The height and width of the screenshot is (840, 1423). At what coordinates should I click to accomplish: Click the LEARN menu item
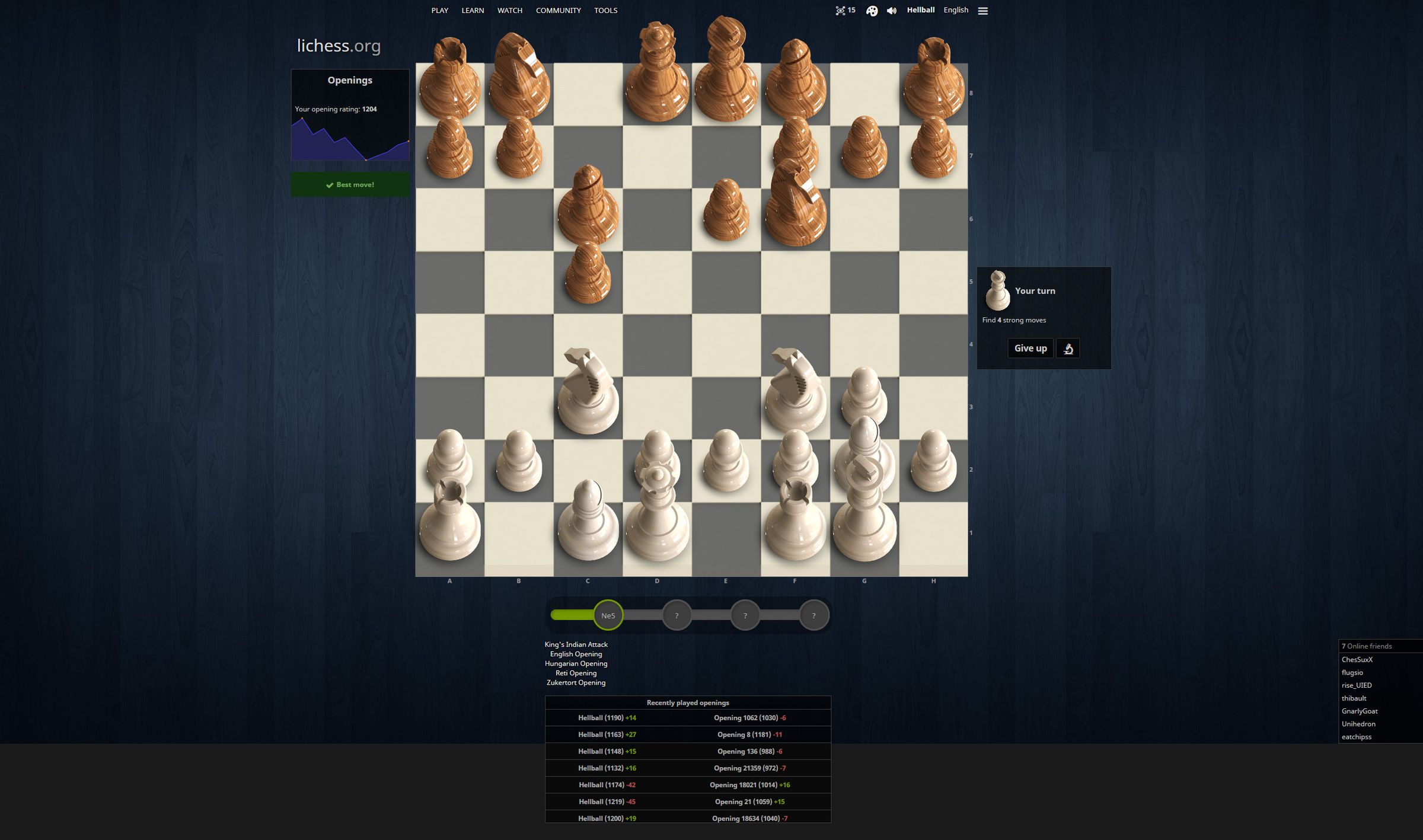(x=472, y=10)
